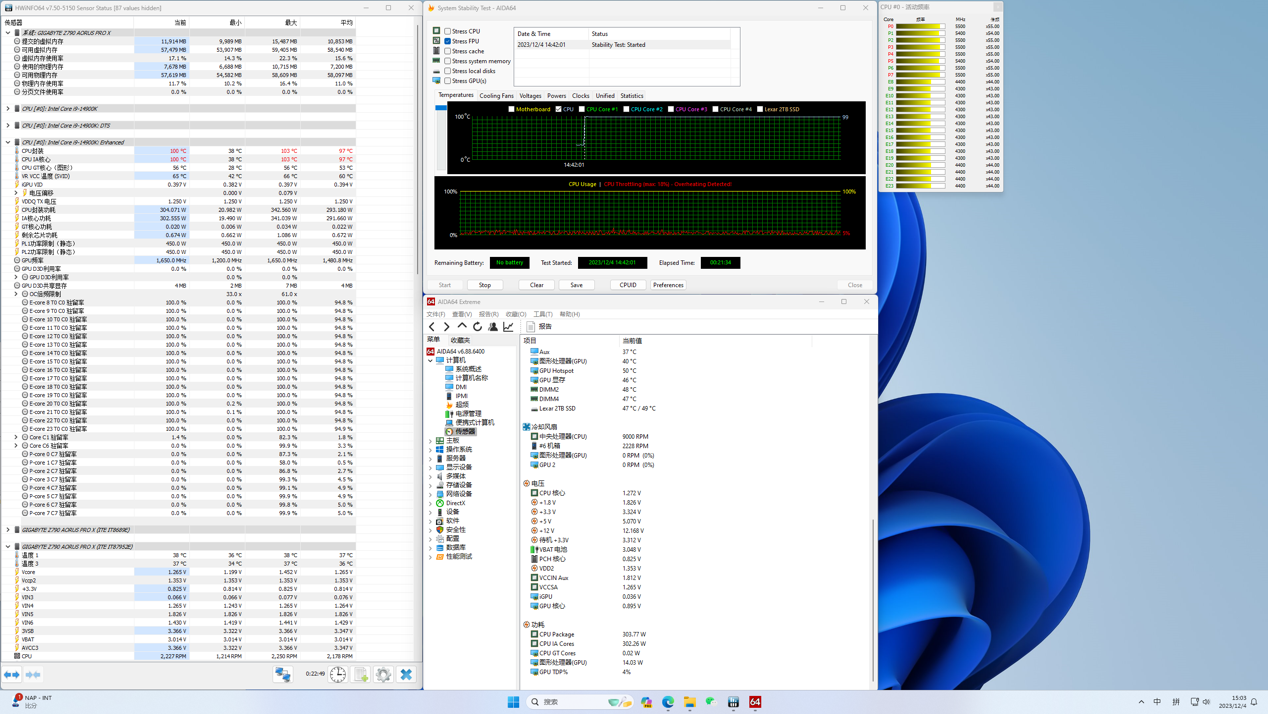Switch to 收藏夹 favorites tab in AIDA64

pyautogui.click(x=460, y=340)
